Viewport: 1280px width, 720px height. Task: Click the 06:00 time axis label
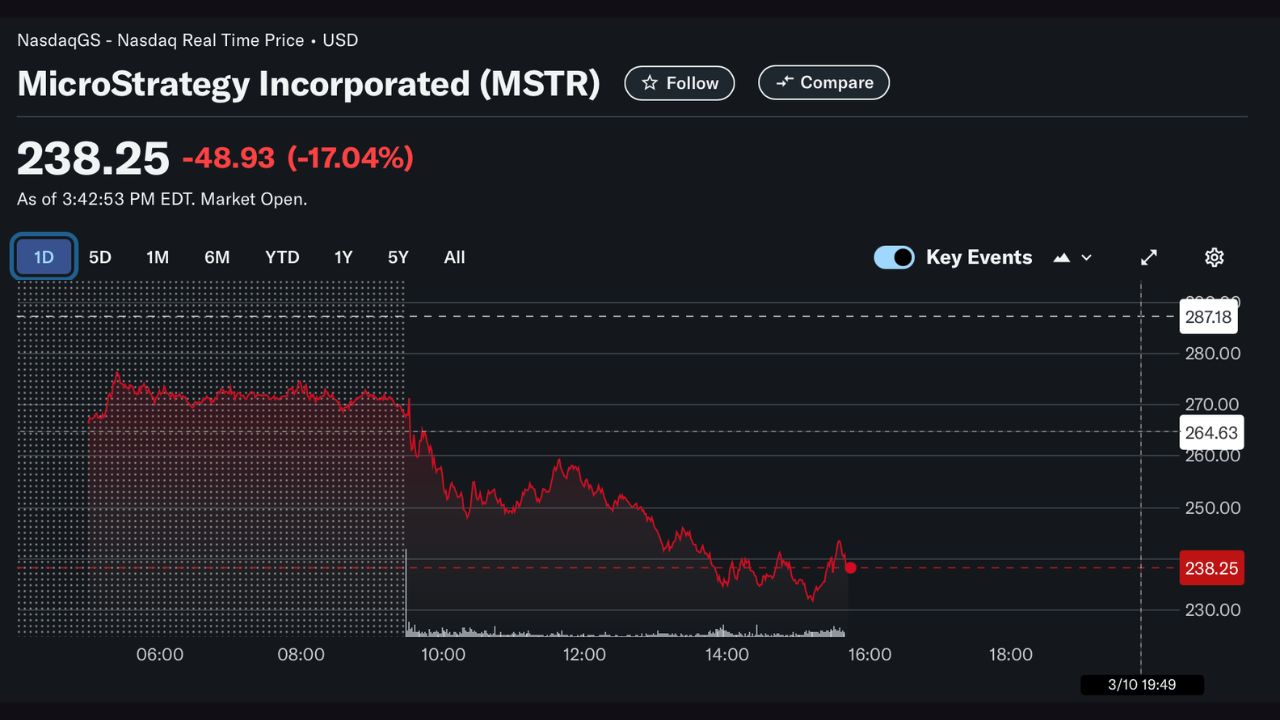point(159,654)
